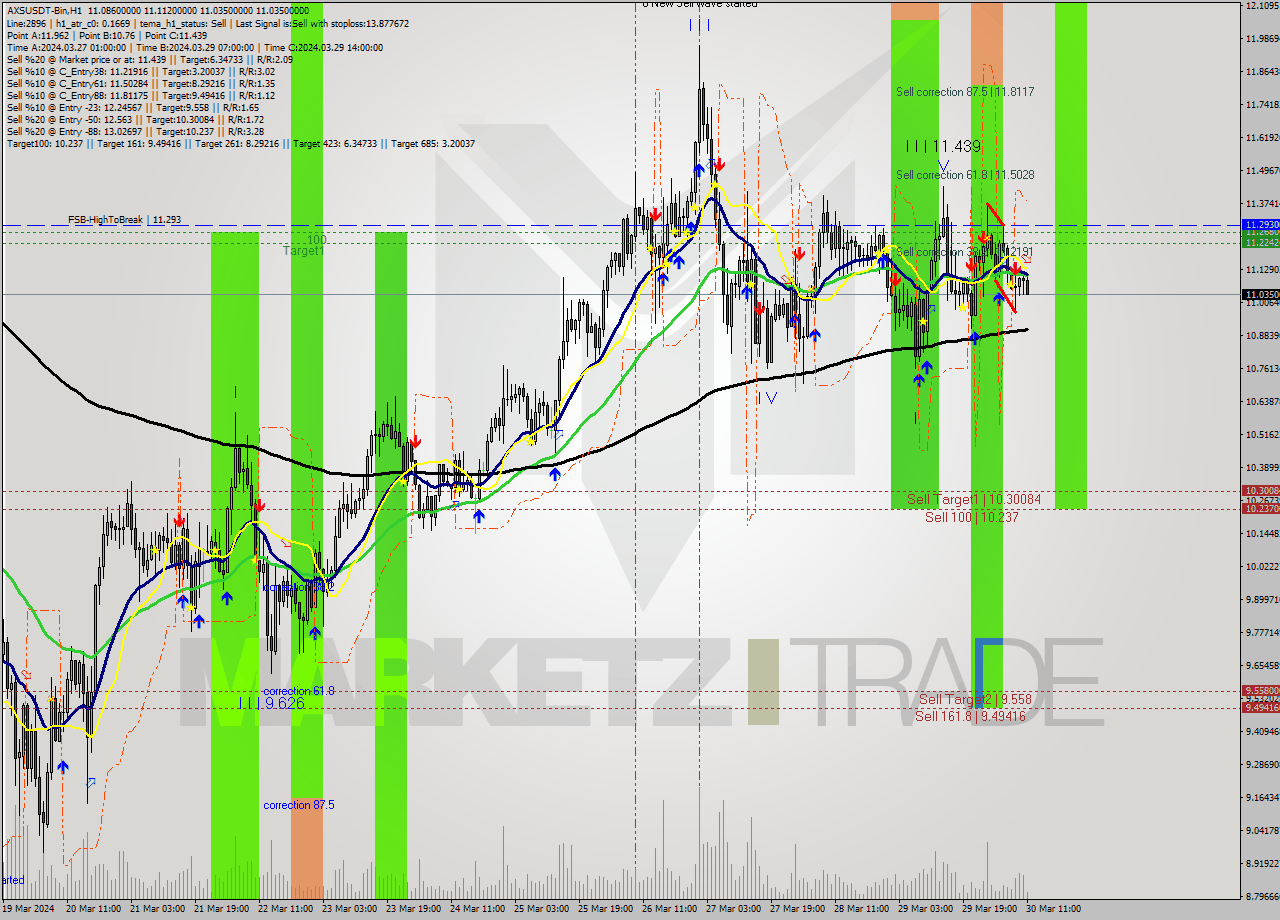Select the 'Sell Target1 | 10.30084' label

(973, 499)
